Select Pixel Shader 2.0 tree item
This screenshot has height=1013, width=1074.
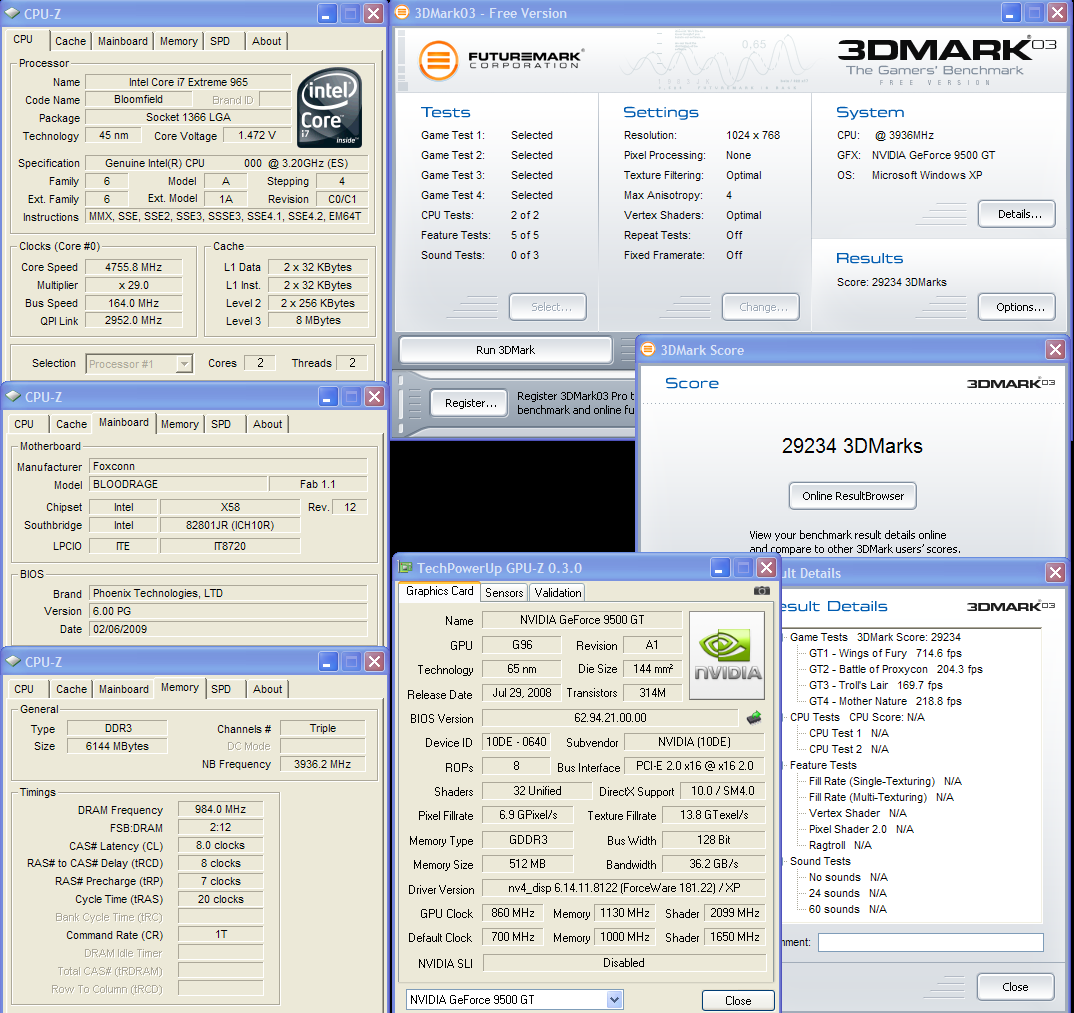point(861,829)
